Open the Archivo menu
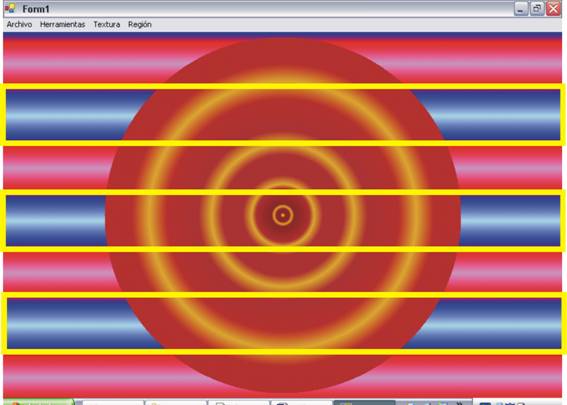Viewport: 567px width, 405px height. click(20, 25)
